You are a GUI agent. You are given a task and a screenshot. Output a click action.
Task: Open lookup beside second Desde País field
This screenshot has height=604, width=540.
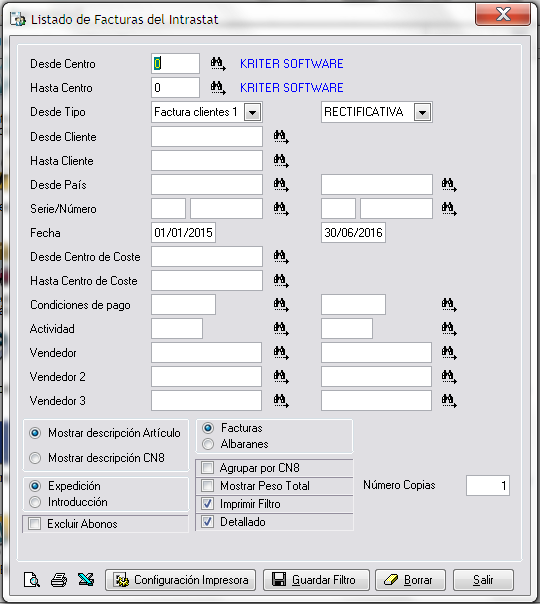pos(449,185)
